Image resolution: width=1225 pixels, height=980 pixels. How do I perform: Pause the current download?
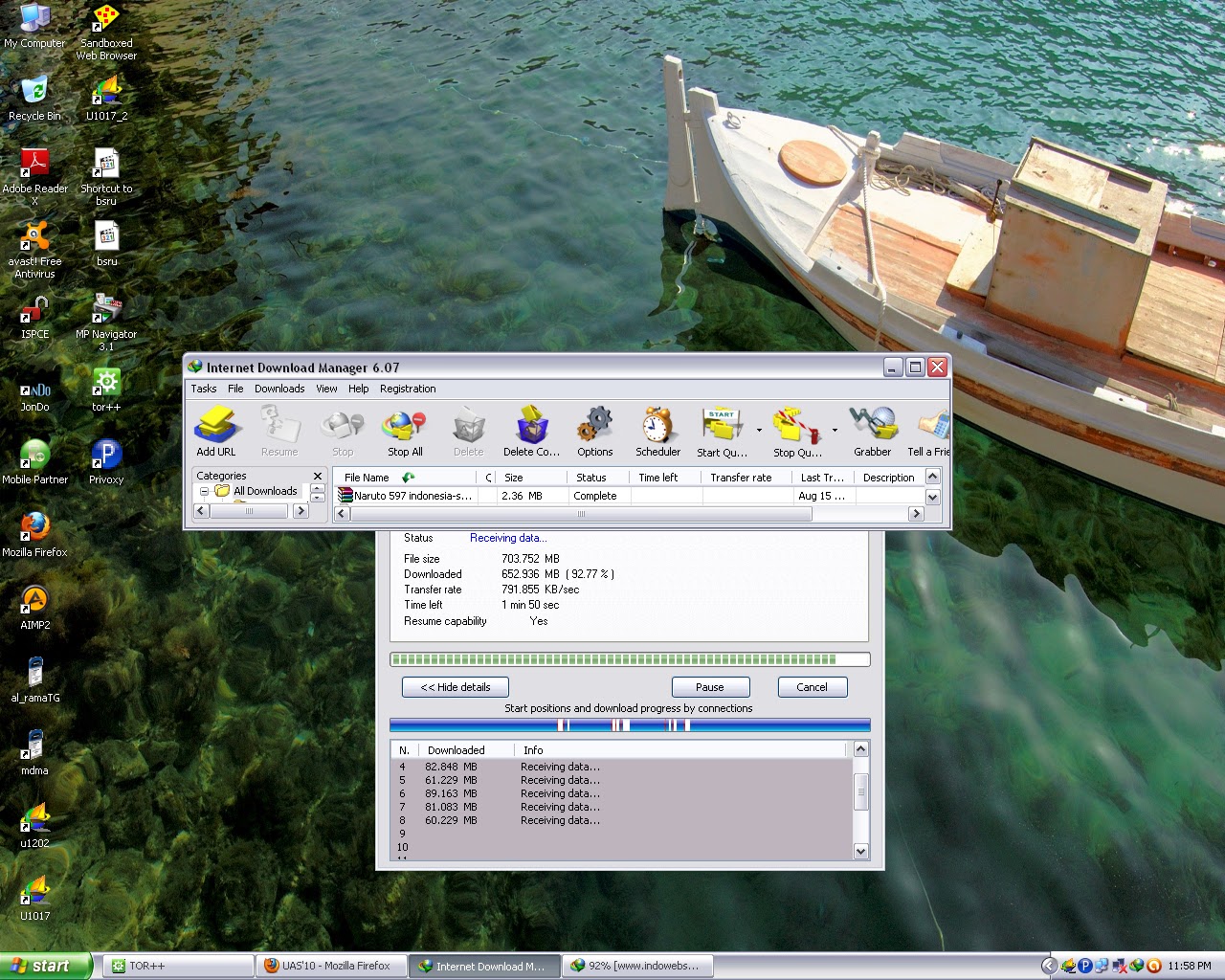[x=710, y=687]
